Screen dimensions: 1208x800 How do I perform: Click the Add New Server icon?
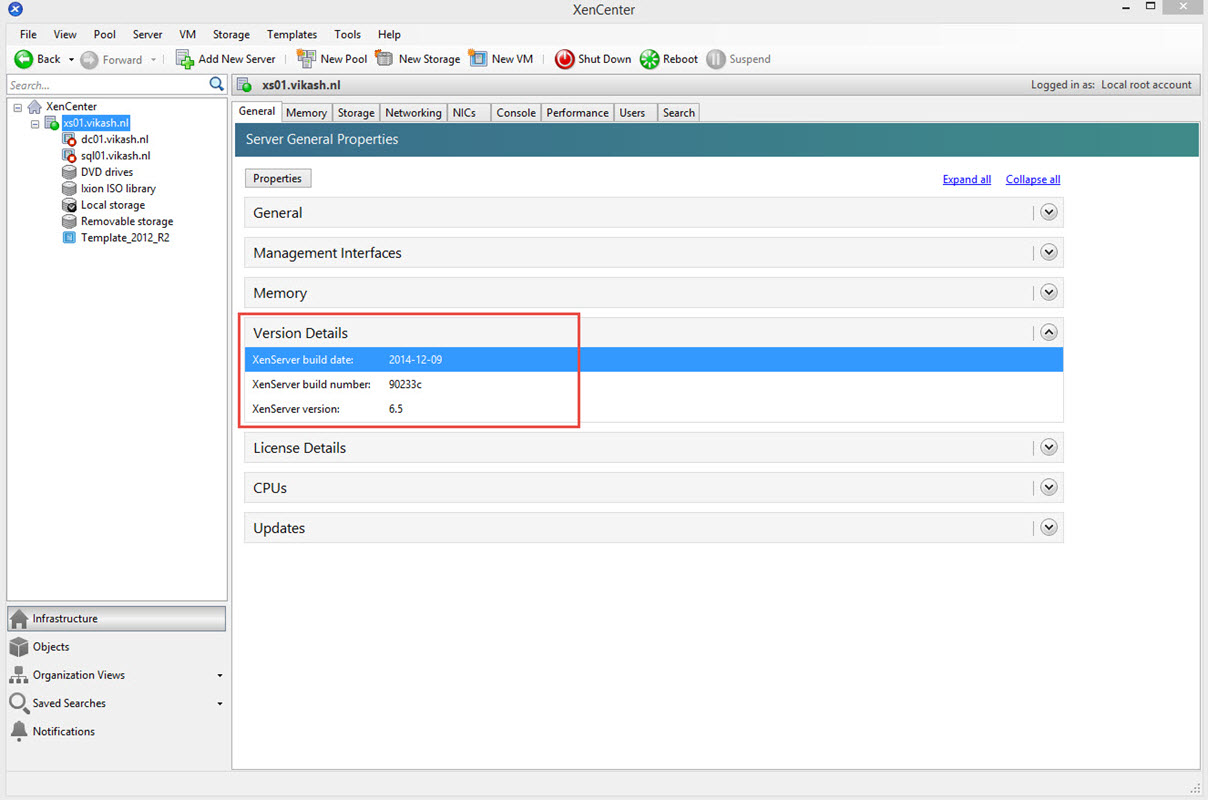coord(185,59)
